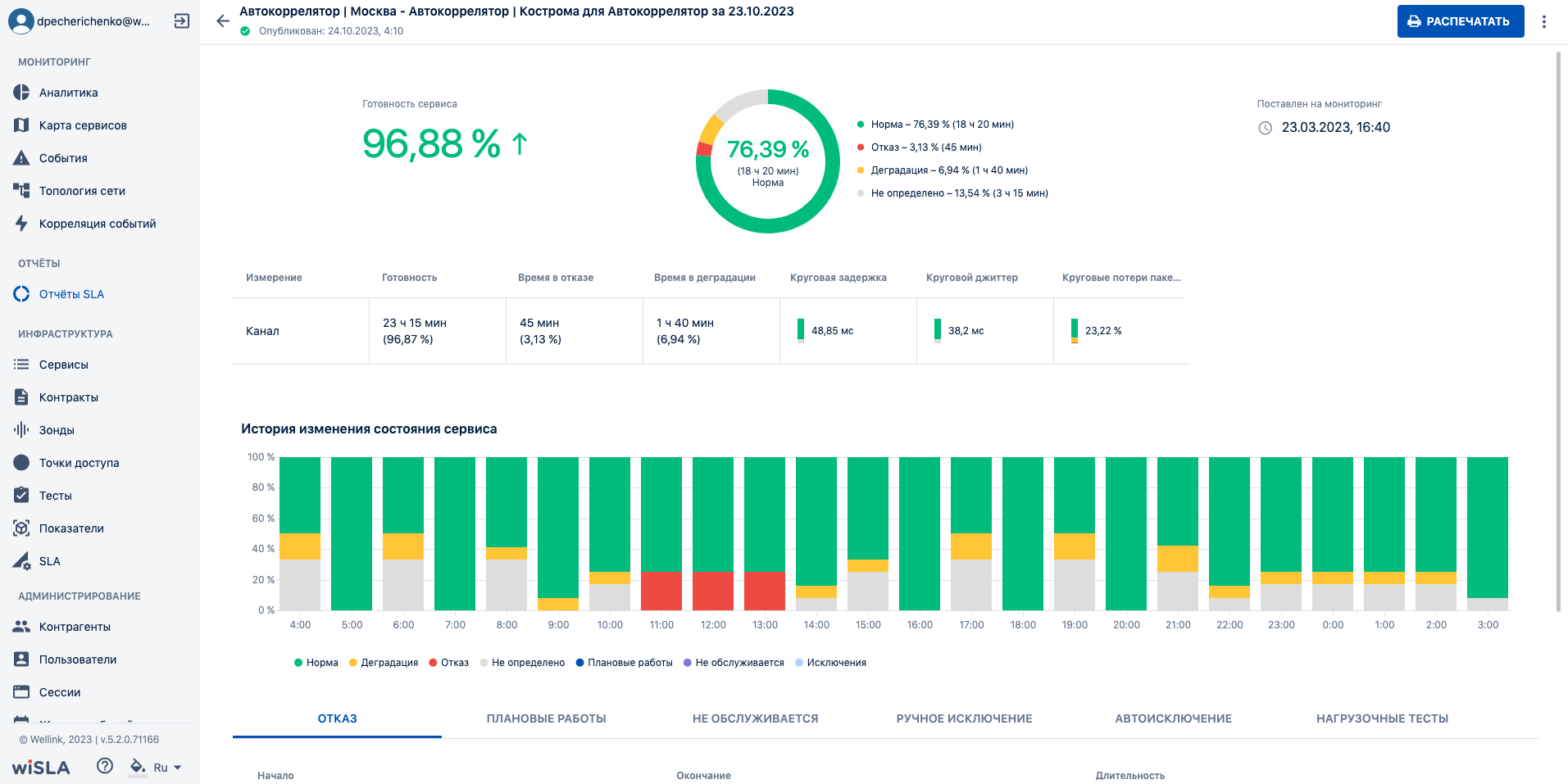Open help via question mark icon
1568x784 pixels.
[x=105, y=766]
